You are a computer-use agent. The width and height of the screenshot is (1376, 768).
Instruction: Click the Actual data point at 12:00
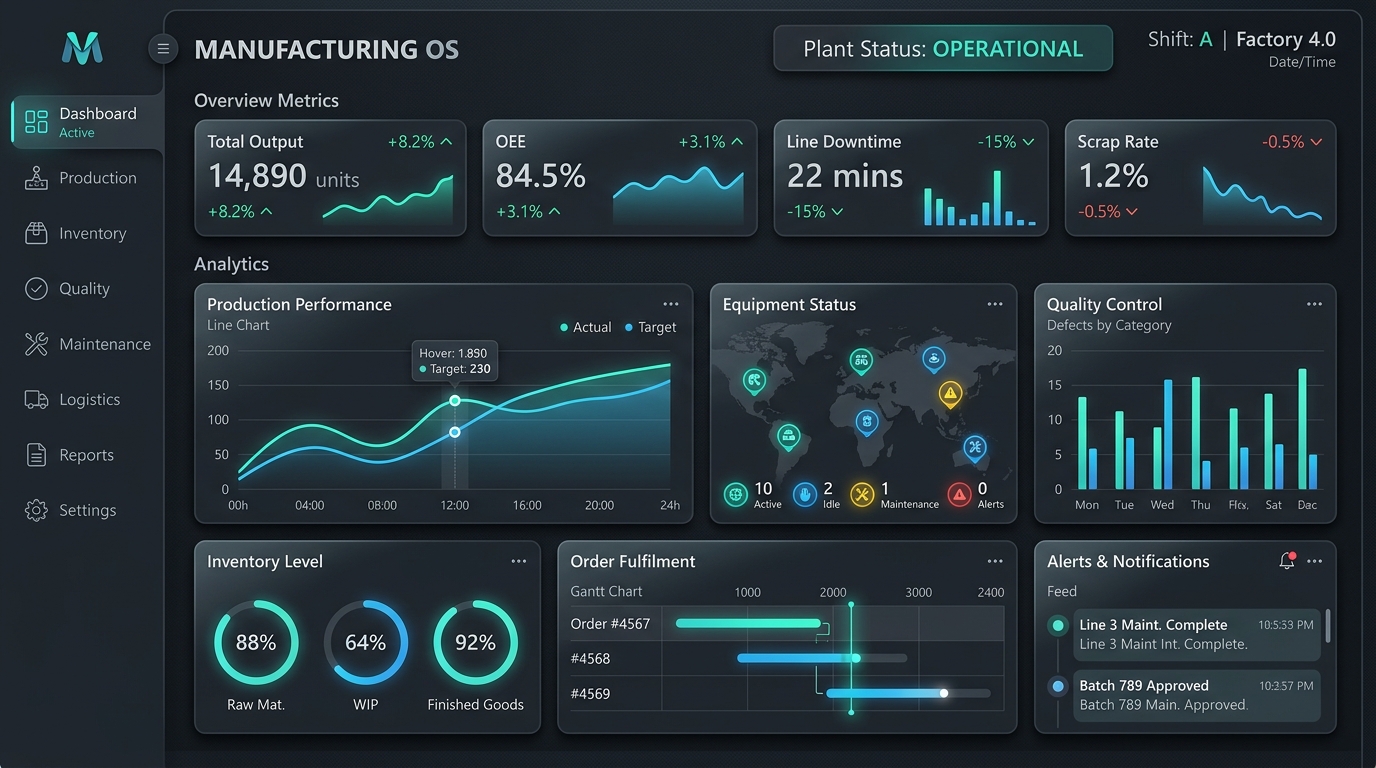[455, 400]
